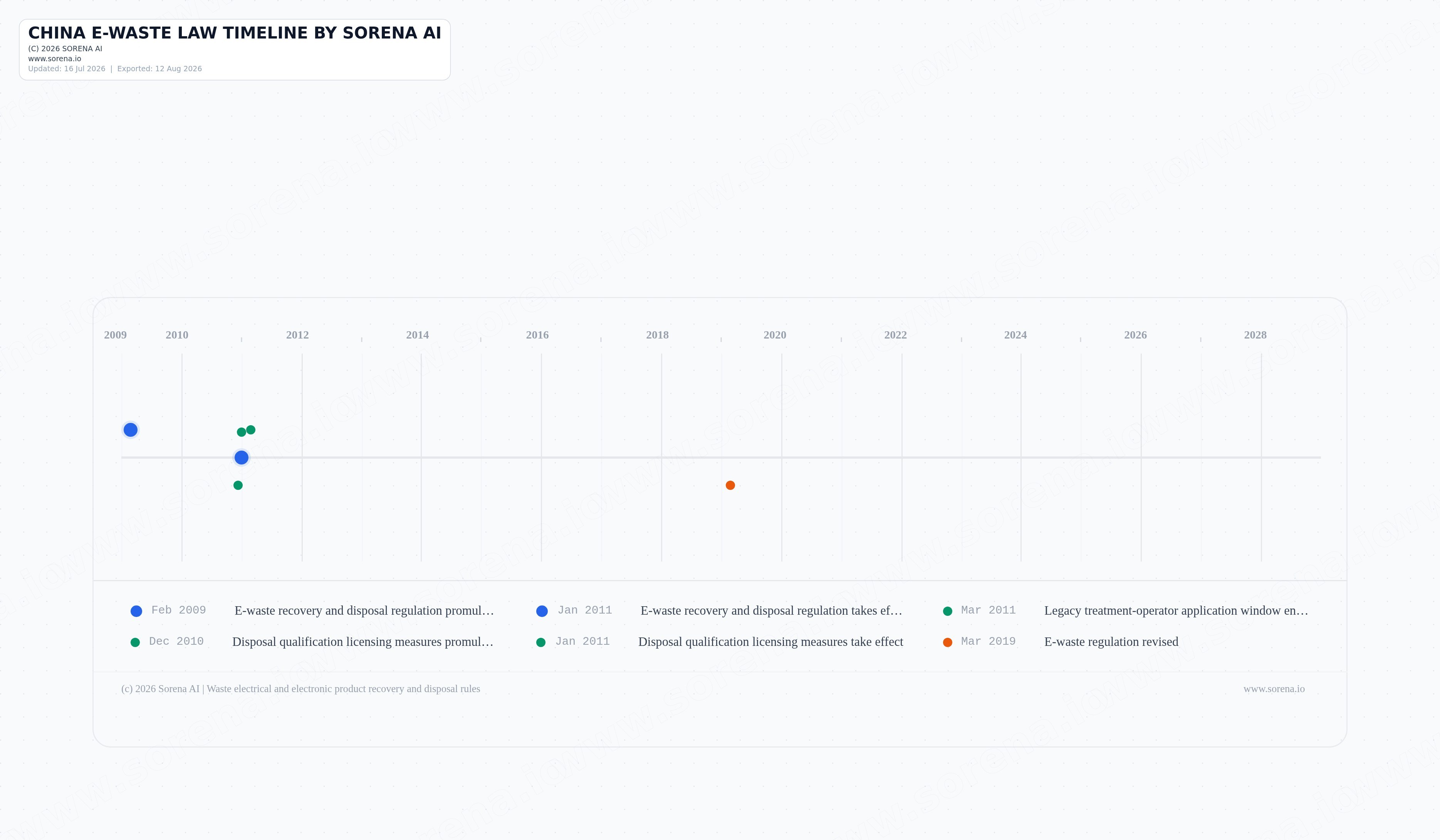Click the 2020 year label on the axis
Screen dimensions: 1440x840
pos(775,335)
